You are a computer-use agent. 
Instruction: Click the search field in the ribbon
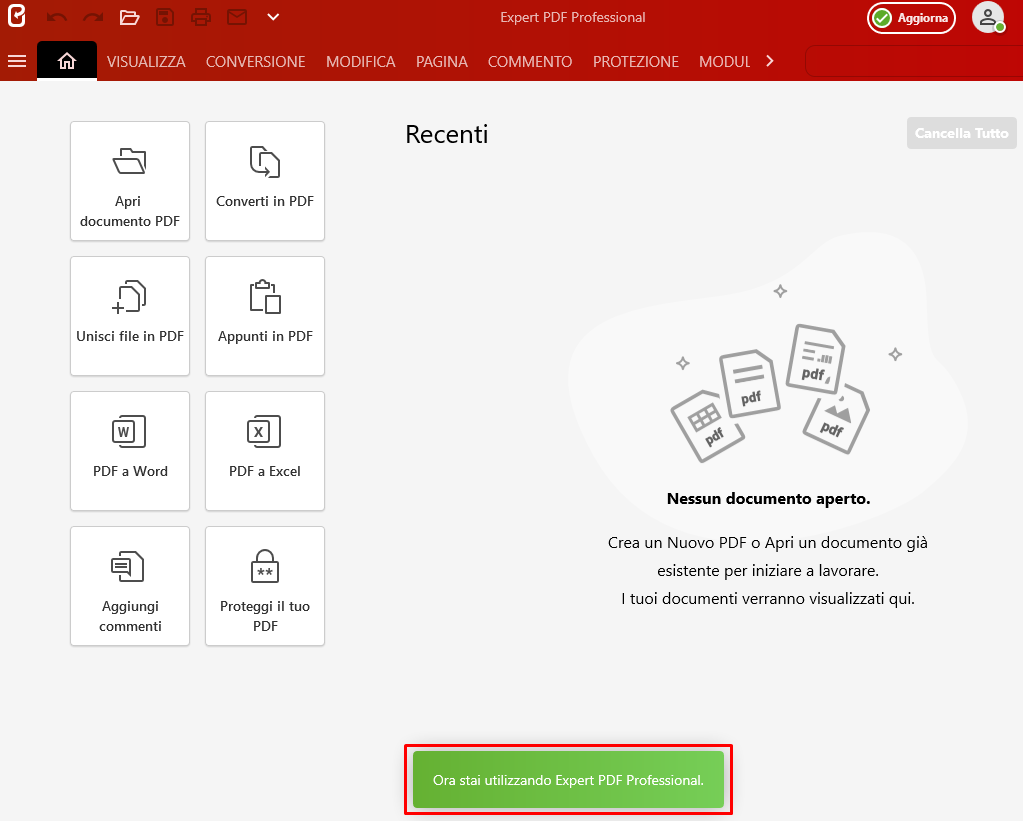point(914,61)
